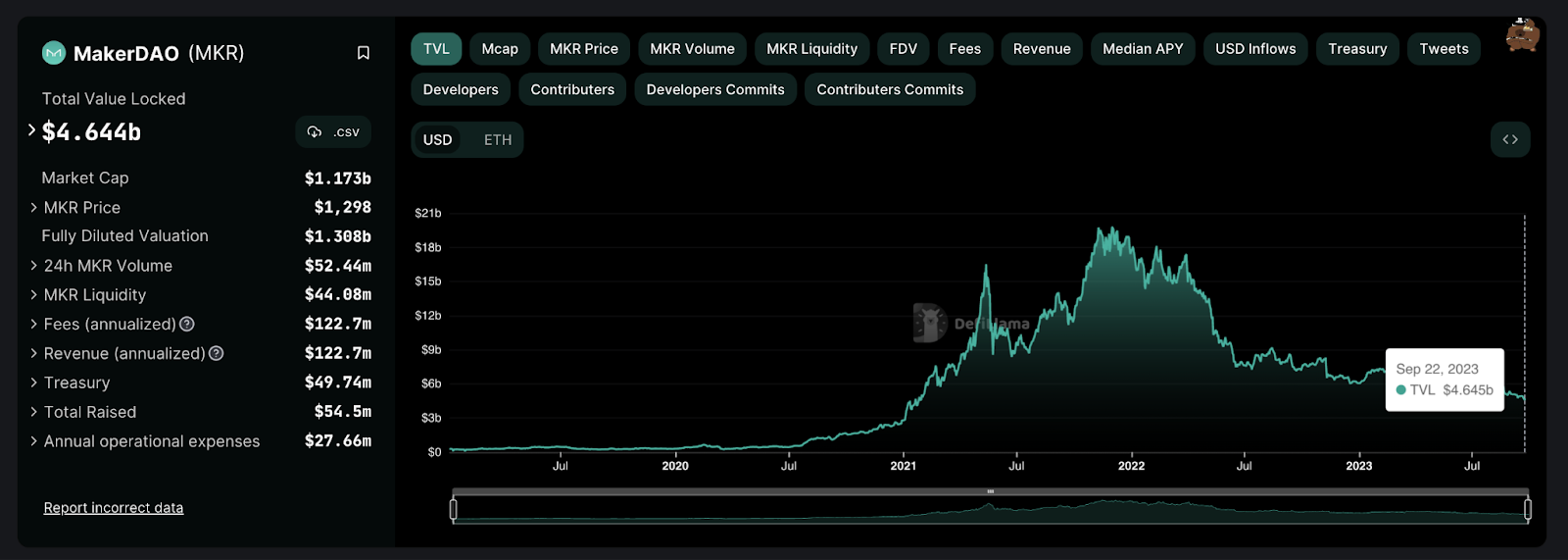The image size is (1568, 560).
Task: Click the Treasury value $49.74m
Action: 337,382
